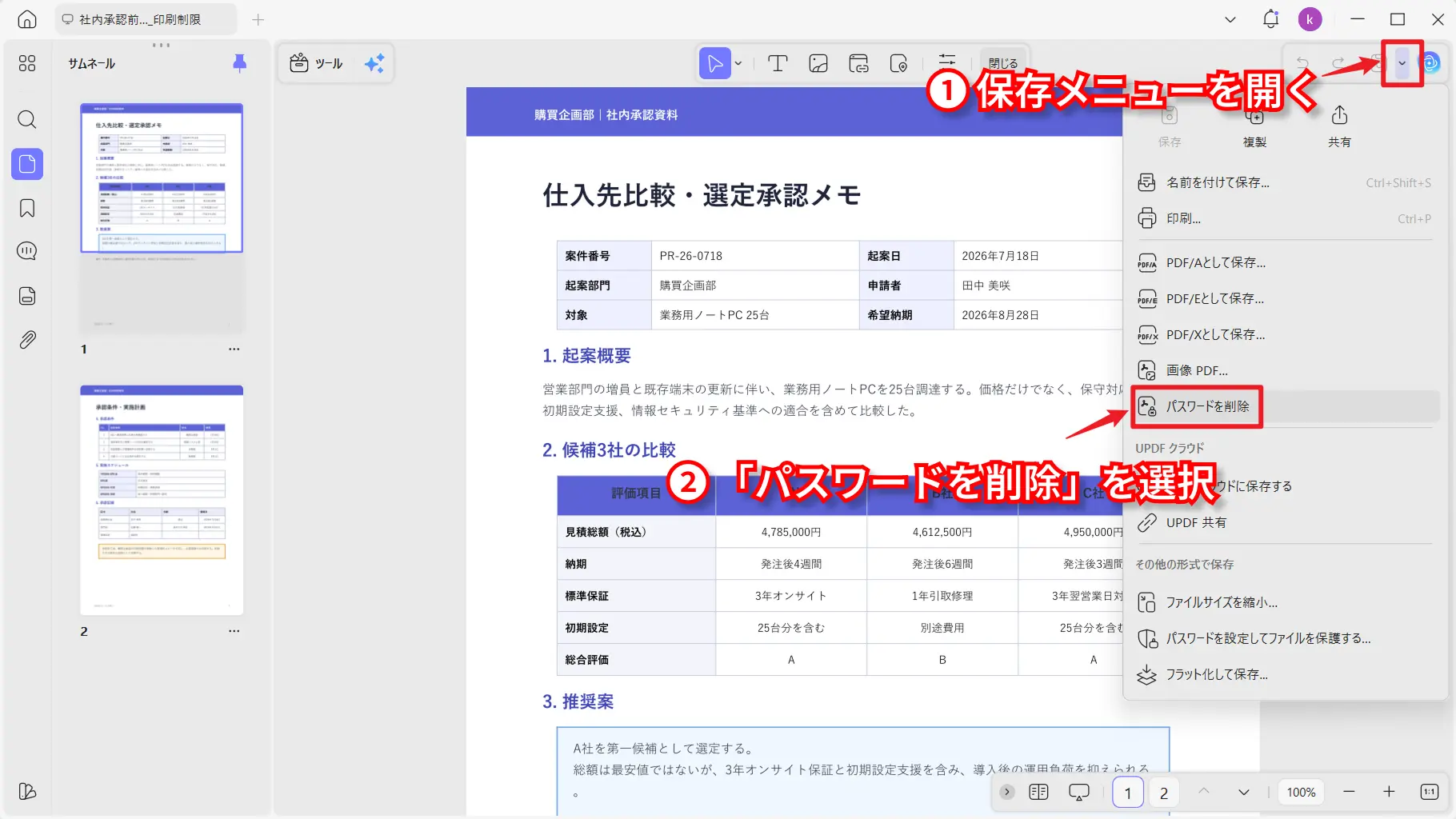The width and height of the screenshot is (1456, 819).
Task: Choose フラット化して保存...
Action: pyautogui.click(x=1284, y=674)
